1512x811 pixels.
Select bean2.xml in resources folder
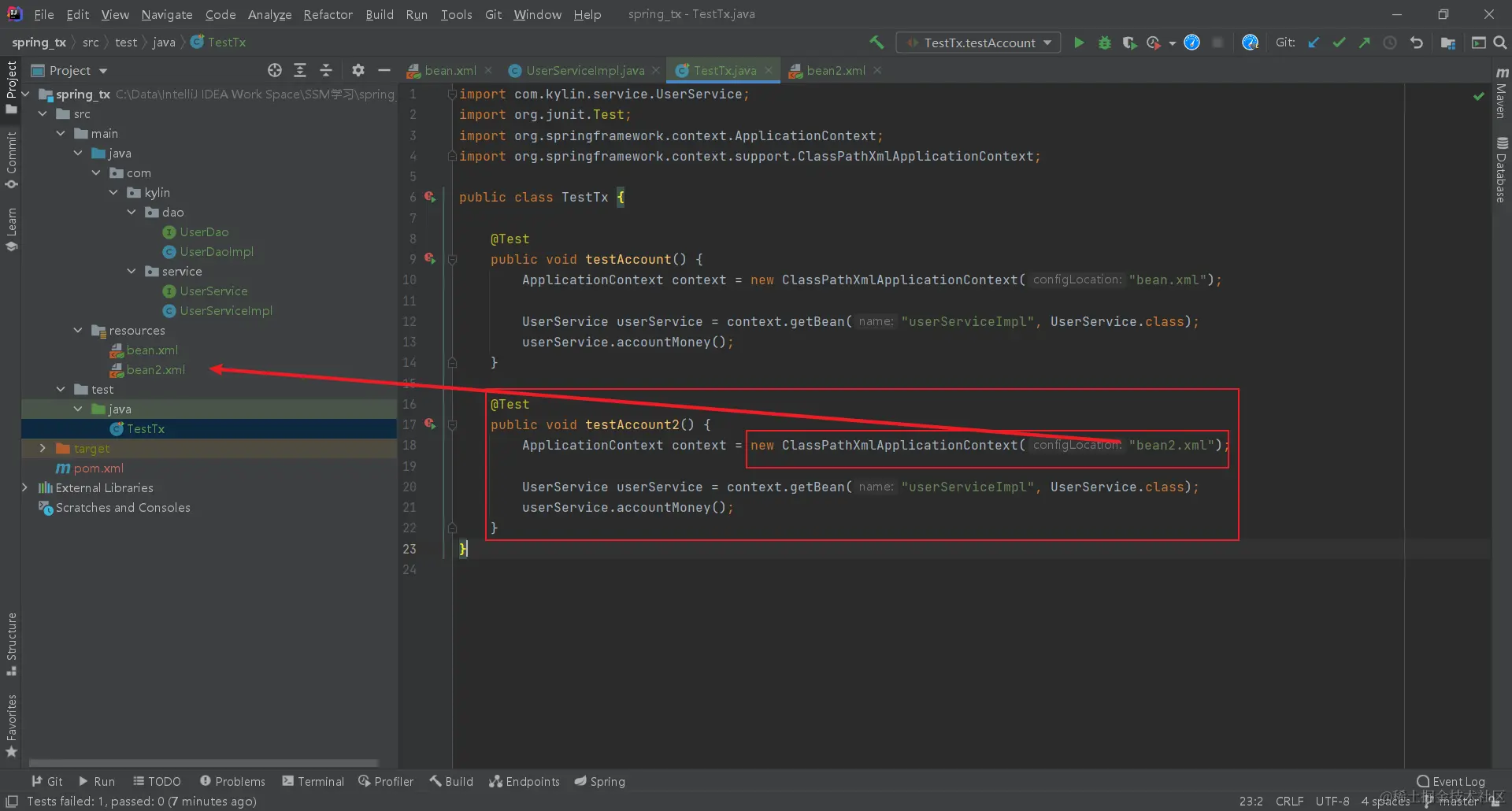pyautogui.click(x=156, y=370)
